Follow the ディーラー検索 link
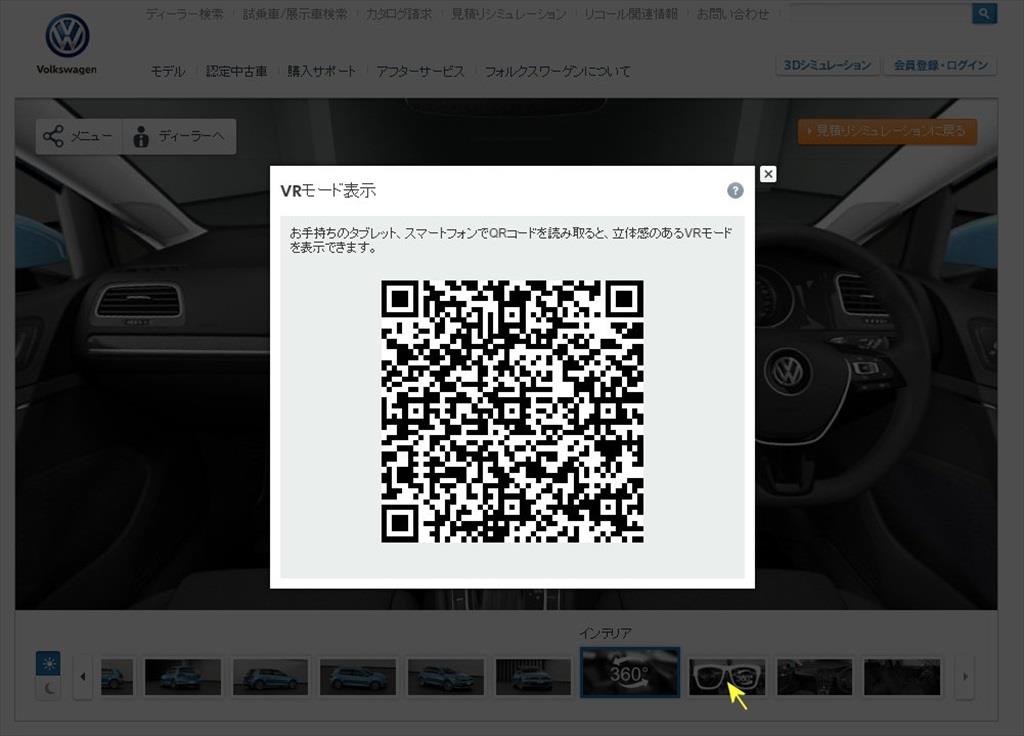Viewport: 1024px width, 736px height. [185, 14]
